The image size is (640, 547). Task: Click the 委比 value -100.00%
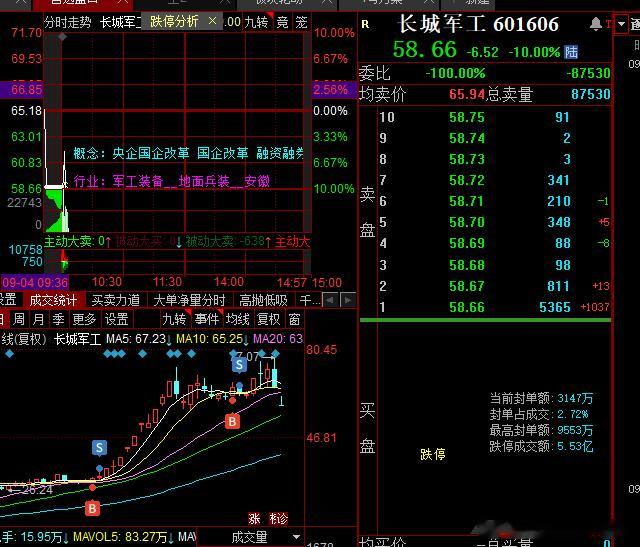click(456, 73)
